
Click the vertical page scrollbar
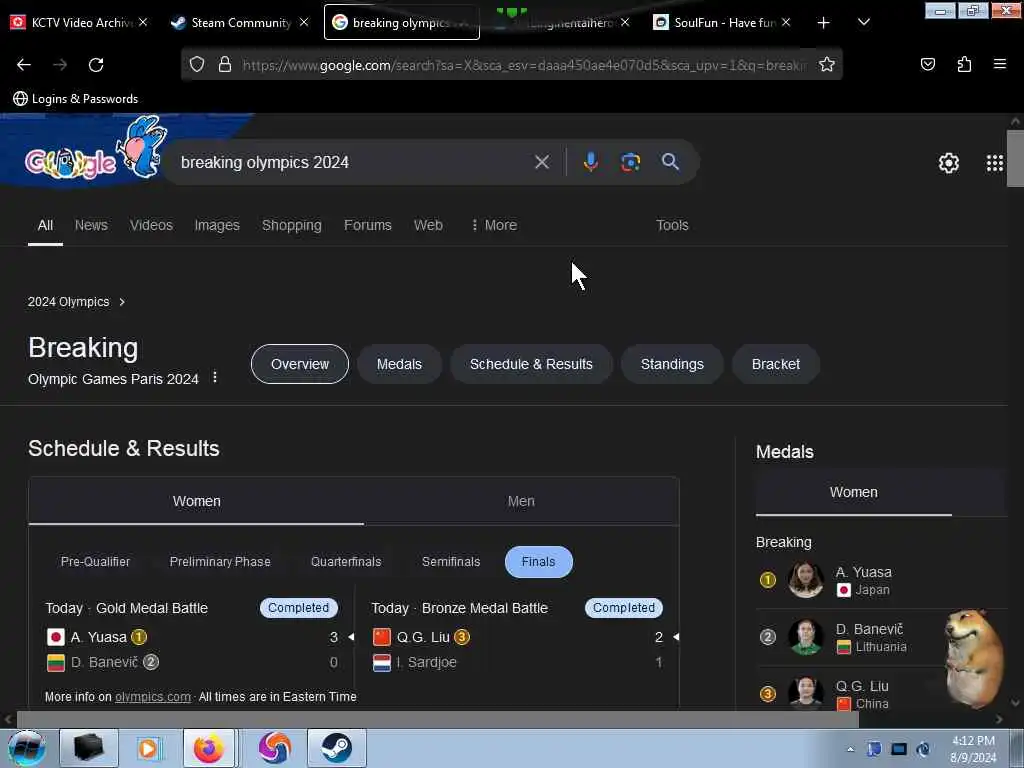click(x=1015, y=158)
